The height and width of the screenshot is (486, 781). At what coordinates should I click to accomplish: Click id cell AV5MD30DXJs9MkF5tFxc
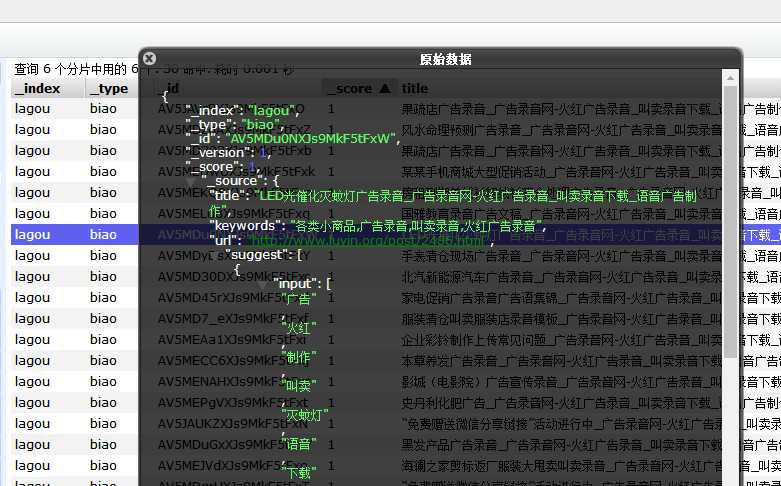pos(234,276)
